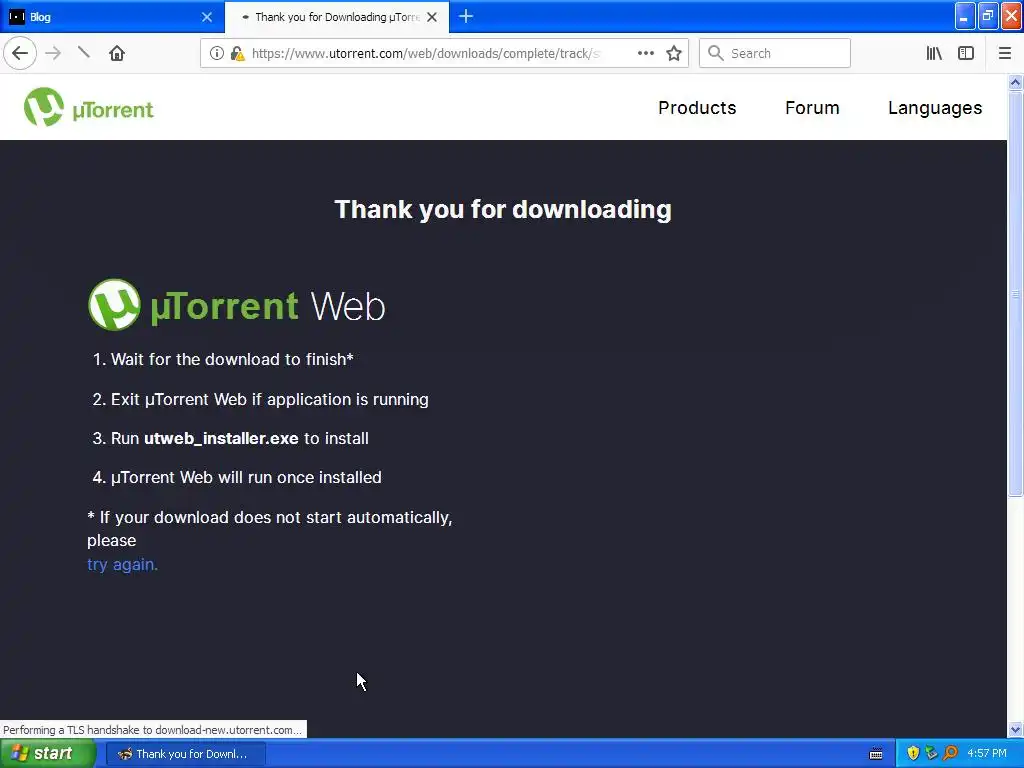
Task: Open the security shield tray icon
Action: coord(913,753)
